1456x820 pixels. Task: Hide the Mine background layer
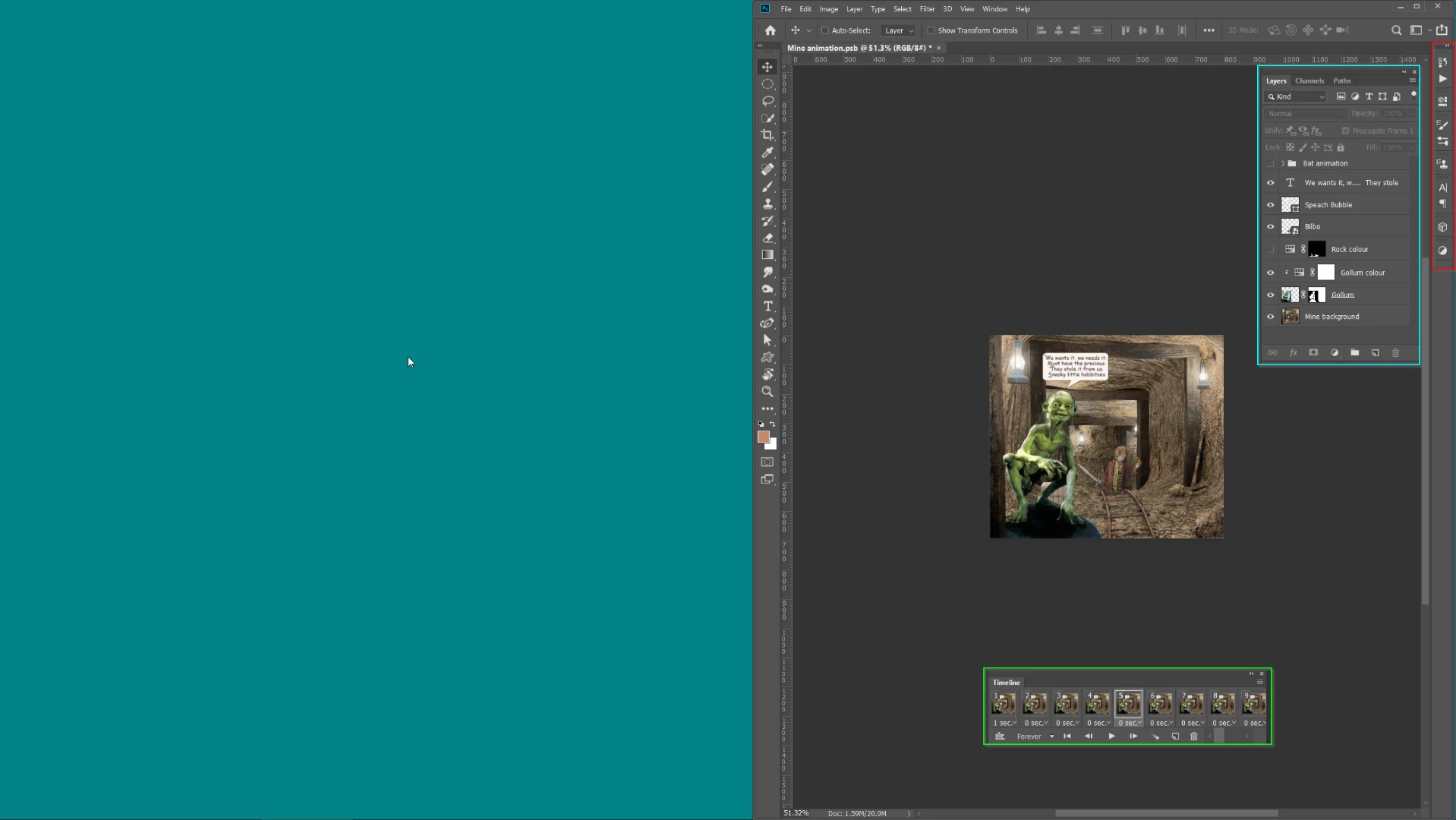(1271, 317)
